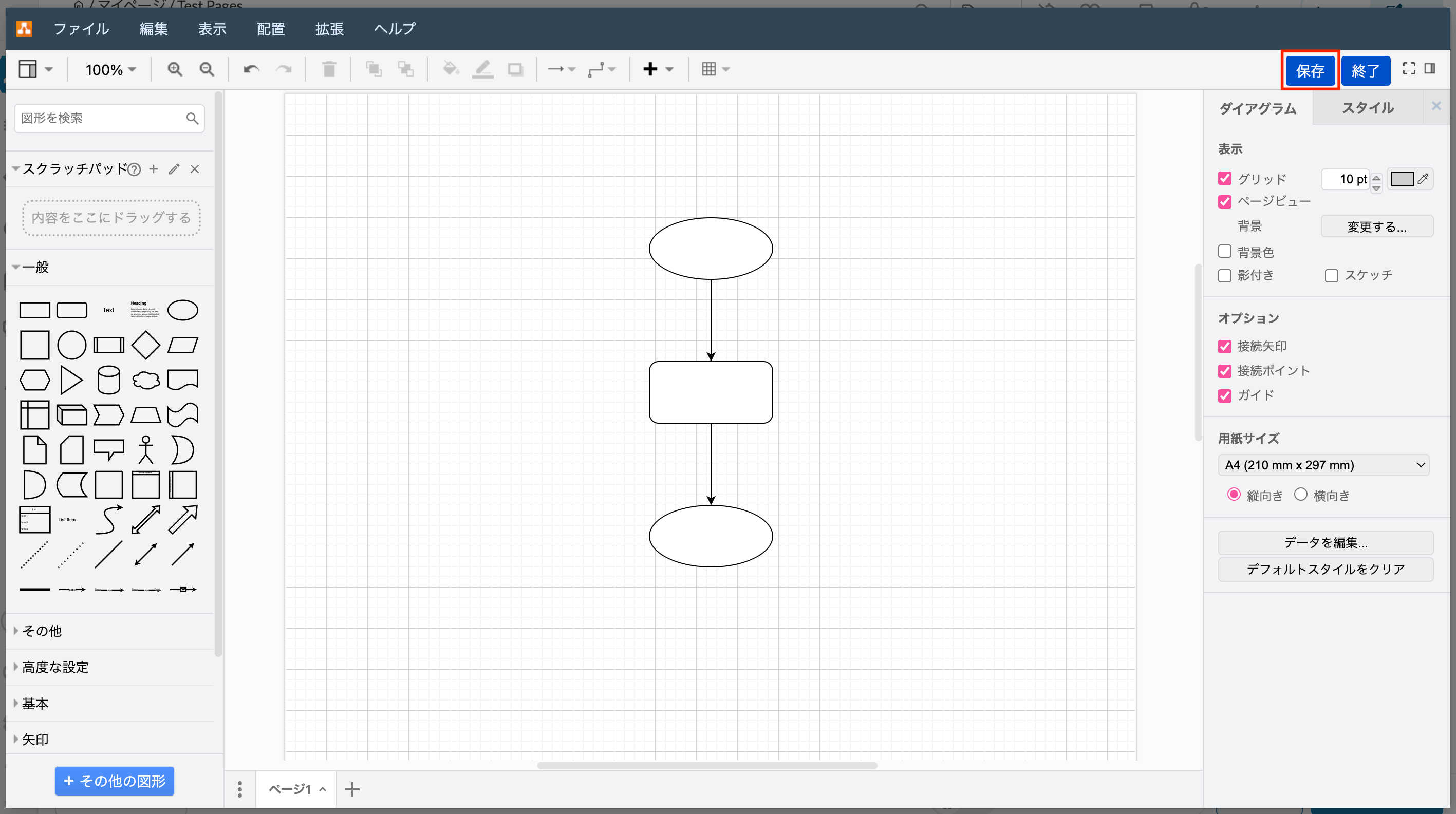The width and height of the screenshot is (1456, 814).
Task: Switch to the スタイル tab
Action: (x=1367, y=107)
